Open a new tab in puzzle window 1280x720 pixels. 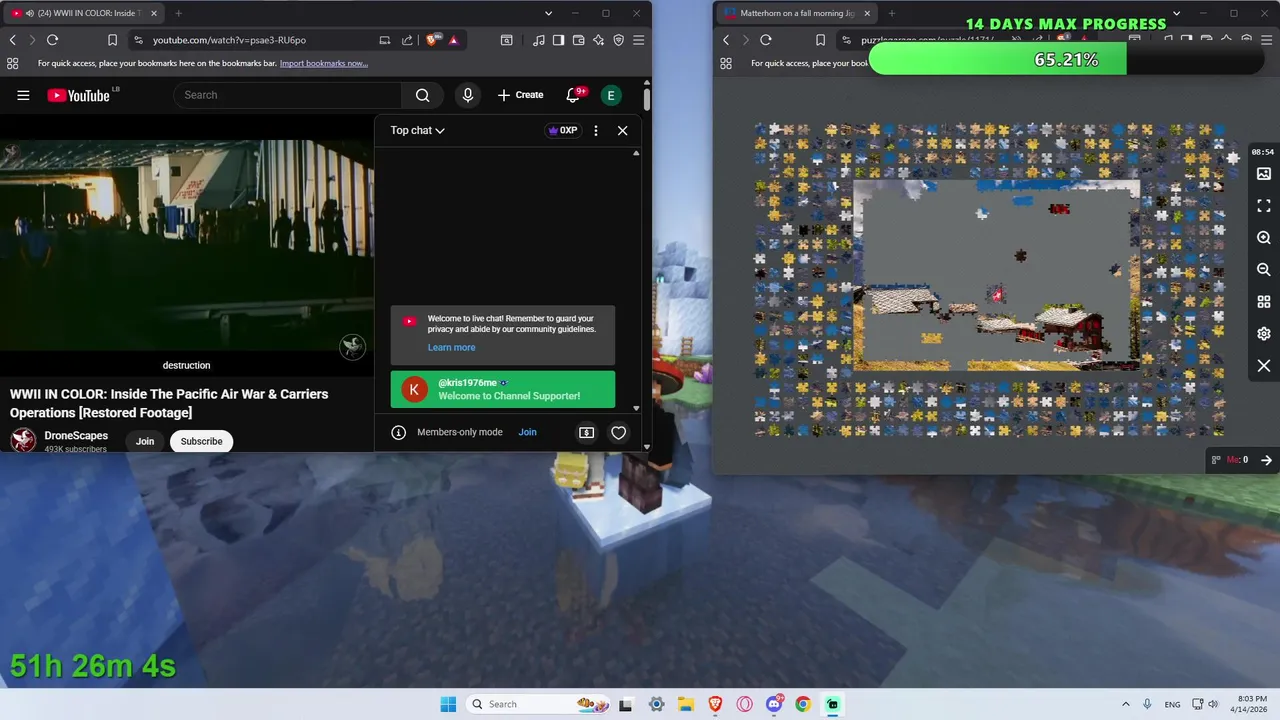(x=891, y=13)
